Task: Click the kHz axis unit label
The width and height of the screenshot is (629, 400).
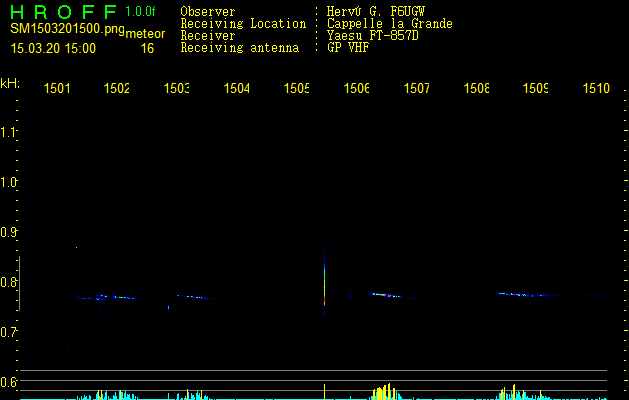Action: pos(10,84)
